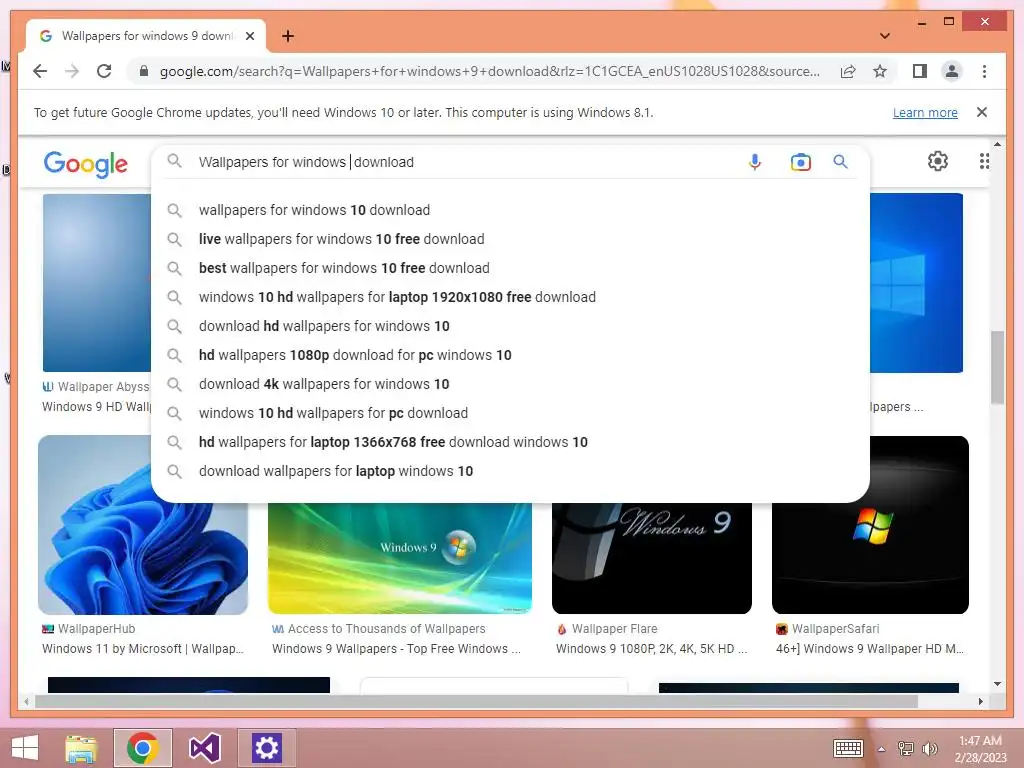Open the PC settings gear on taskbar
Viewport: 1024px width, 768px height.
pyautogui.click(x=266, y=748)
